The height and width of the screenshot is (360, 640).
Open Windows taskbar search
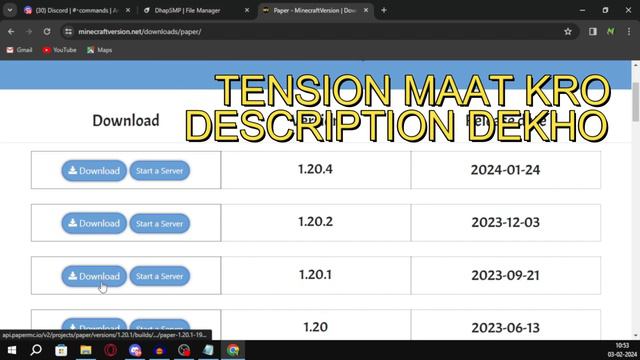pyautogui.click(x=36, y=350)
